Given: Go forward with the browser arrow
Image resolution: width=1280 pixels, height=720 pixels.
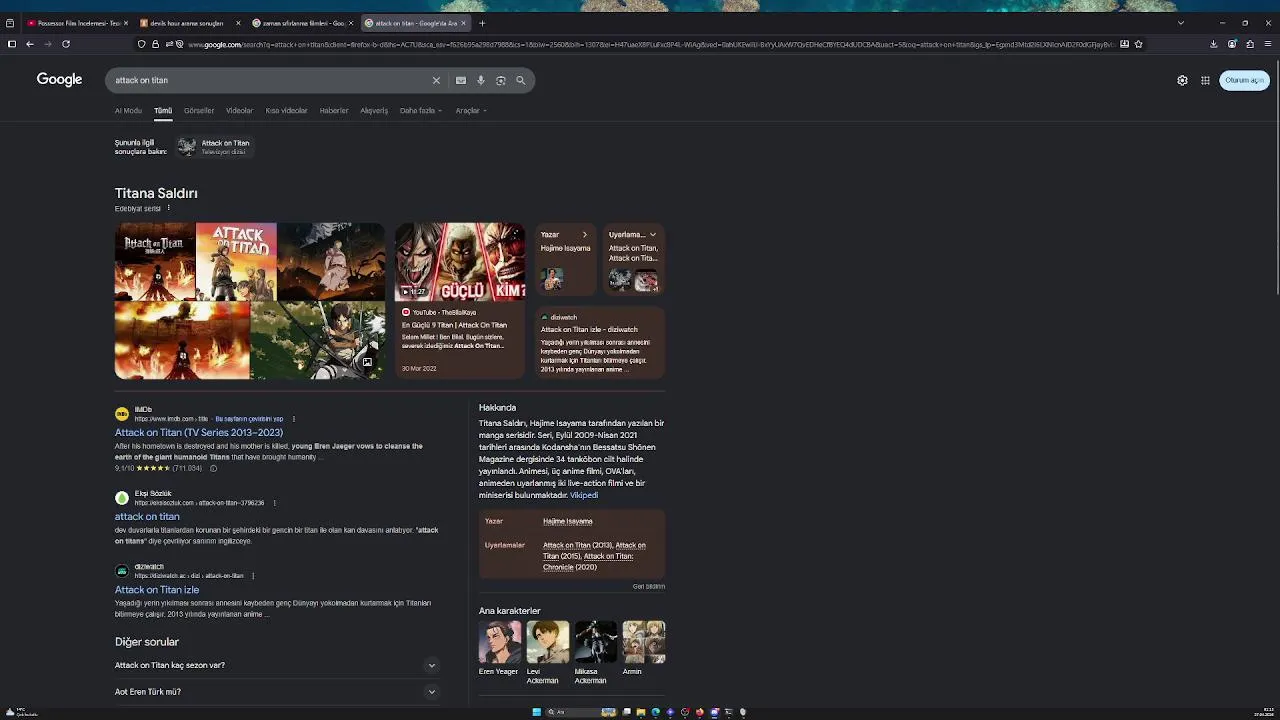Looking at the screenshot, I should click(x=48, y=44).
